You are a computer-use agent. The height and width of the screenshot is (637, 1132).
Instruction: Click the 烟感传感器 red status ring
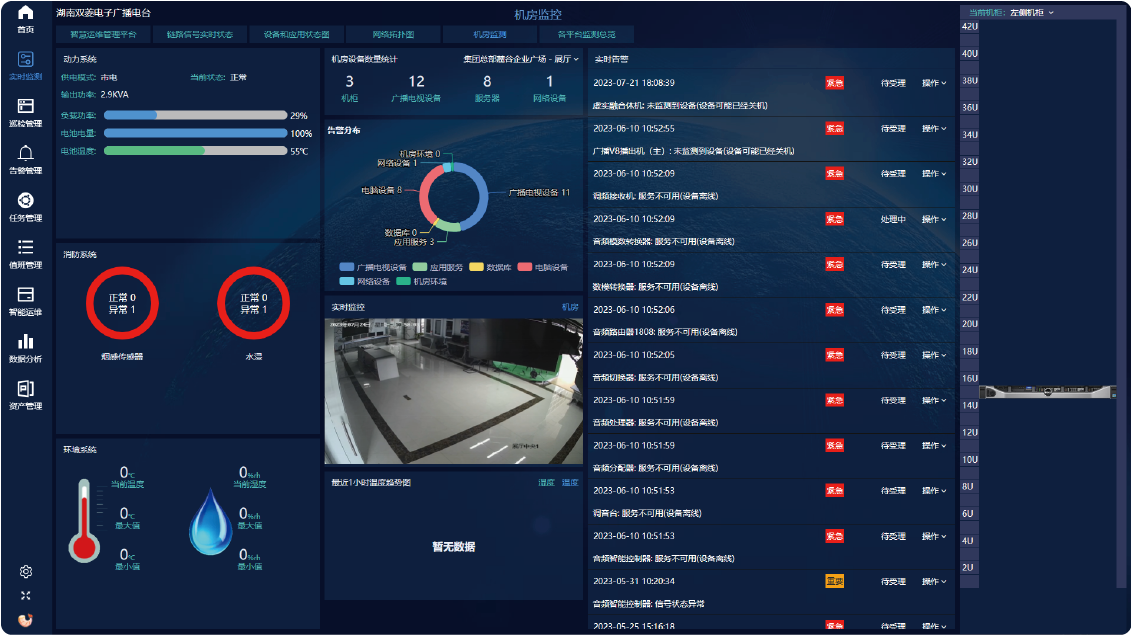(122, 303)
